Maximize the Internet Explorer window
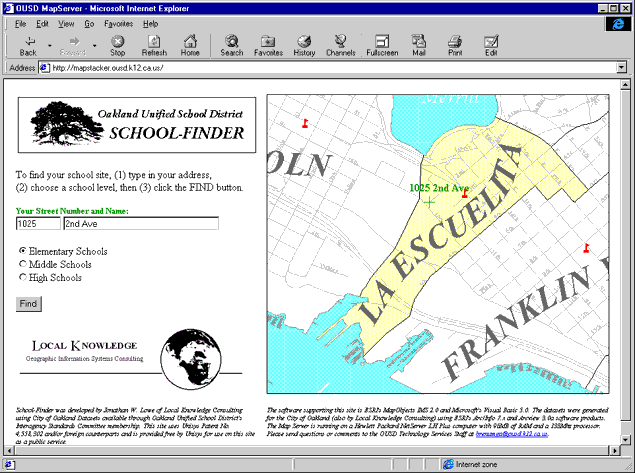 tap(613, 8)
